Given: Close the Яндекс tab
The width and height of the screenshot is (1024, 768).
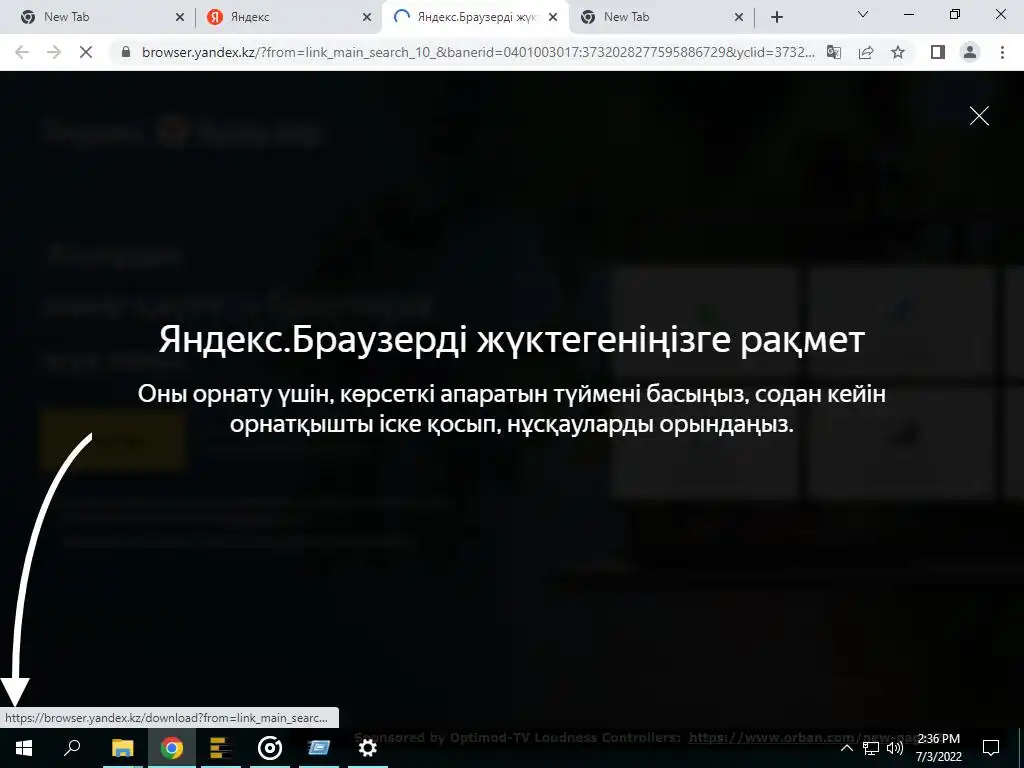Looking at the screenshot, I should [367, 18].
